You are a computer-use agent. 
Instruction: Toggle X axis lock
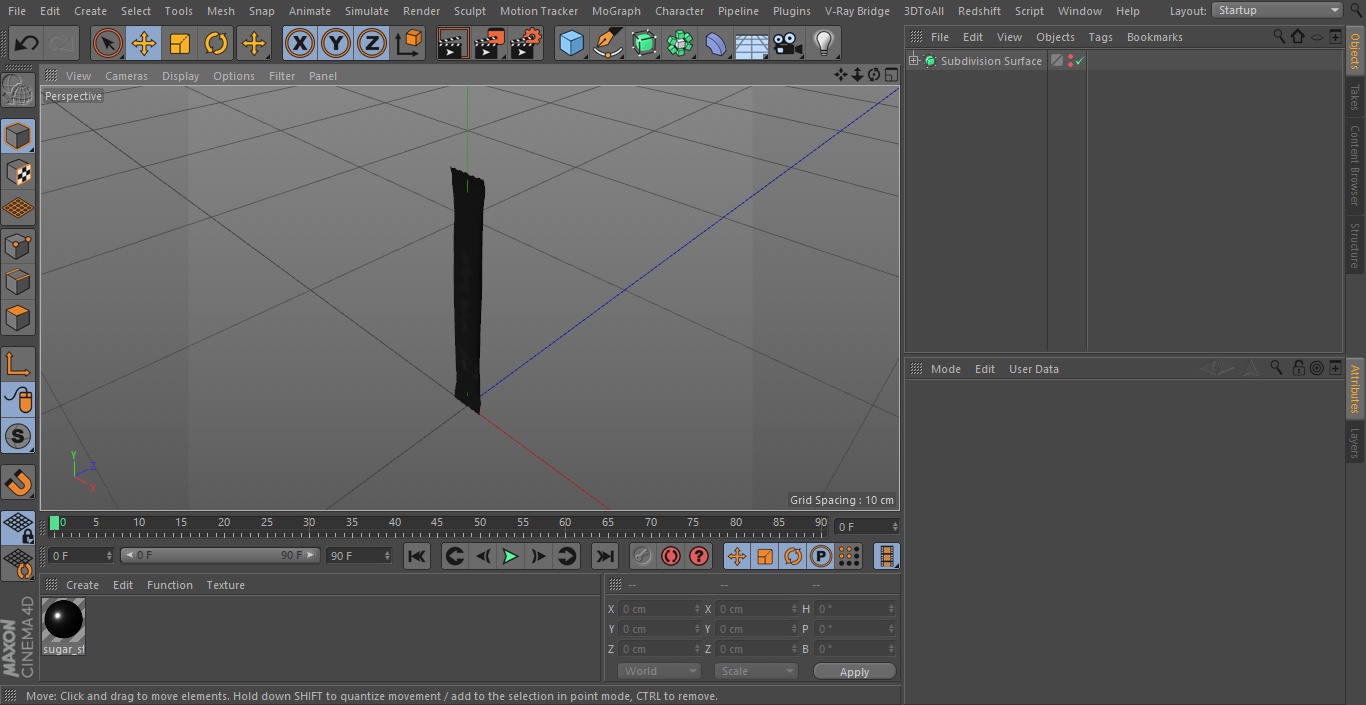click(300, 43)
